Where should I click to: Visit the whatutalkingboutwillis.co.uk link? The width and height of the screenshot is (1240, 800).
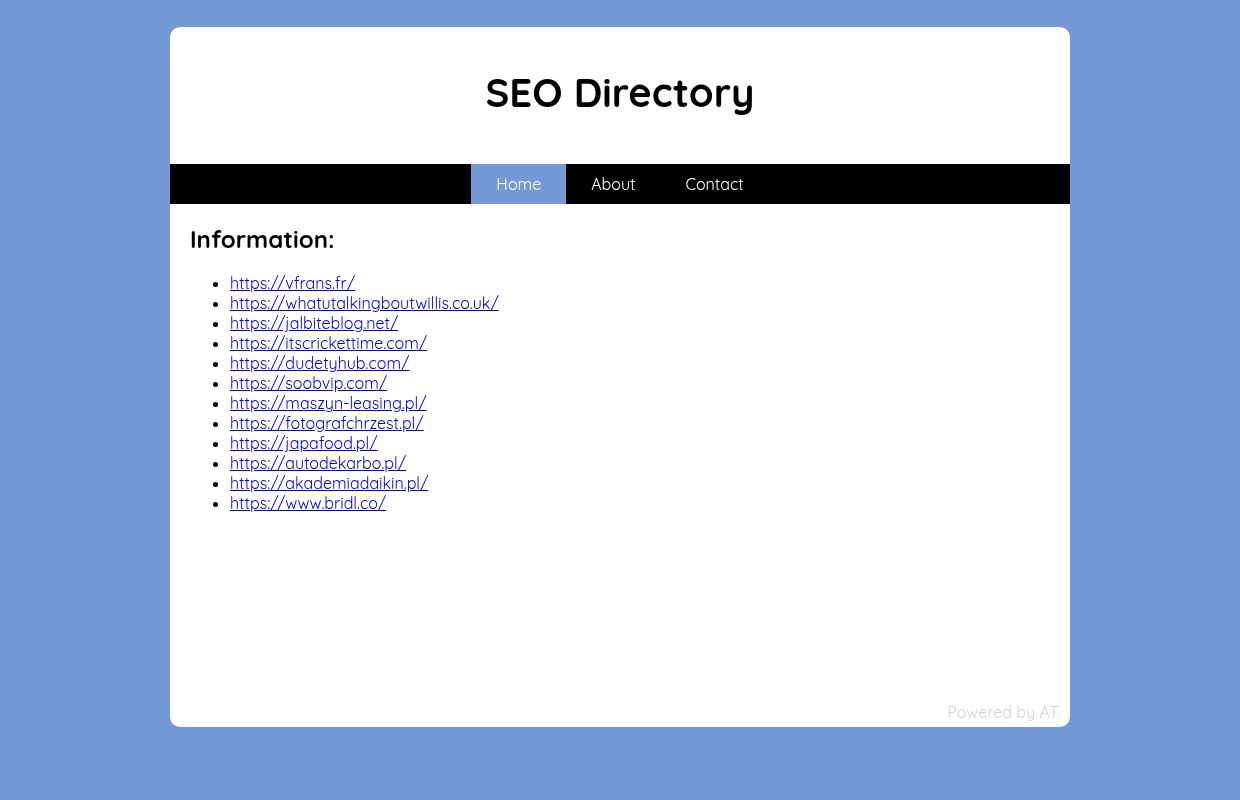point(364,303)
